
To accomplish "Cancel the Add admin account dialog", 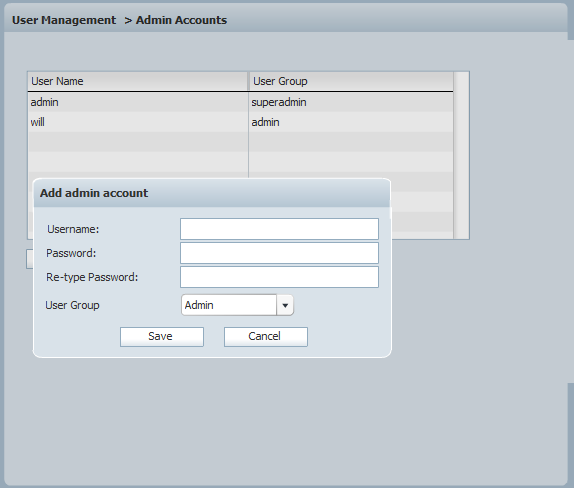I will tap(266, 336).
